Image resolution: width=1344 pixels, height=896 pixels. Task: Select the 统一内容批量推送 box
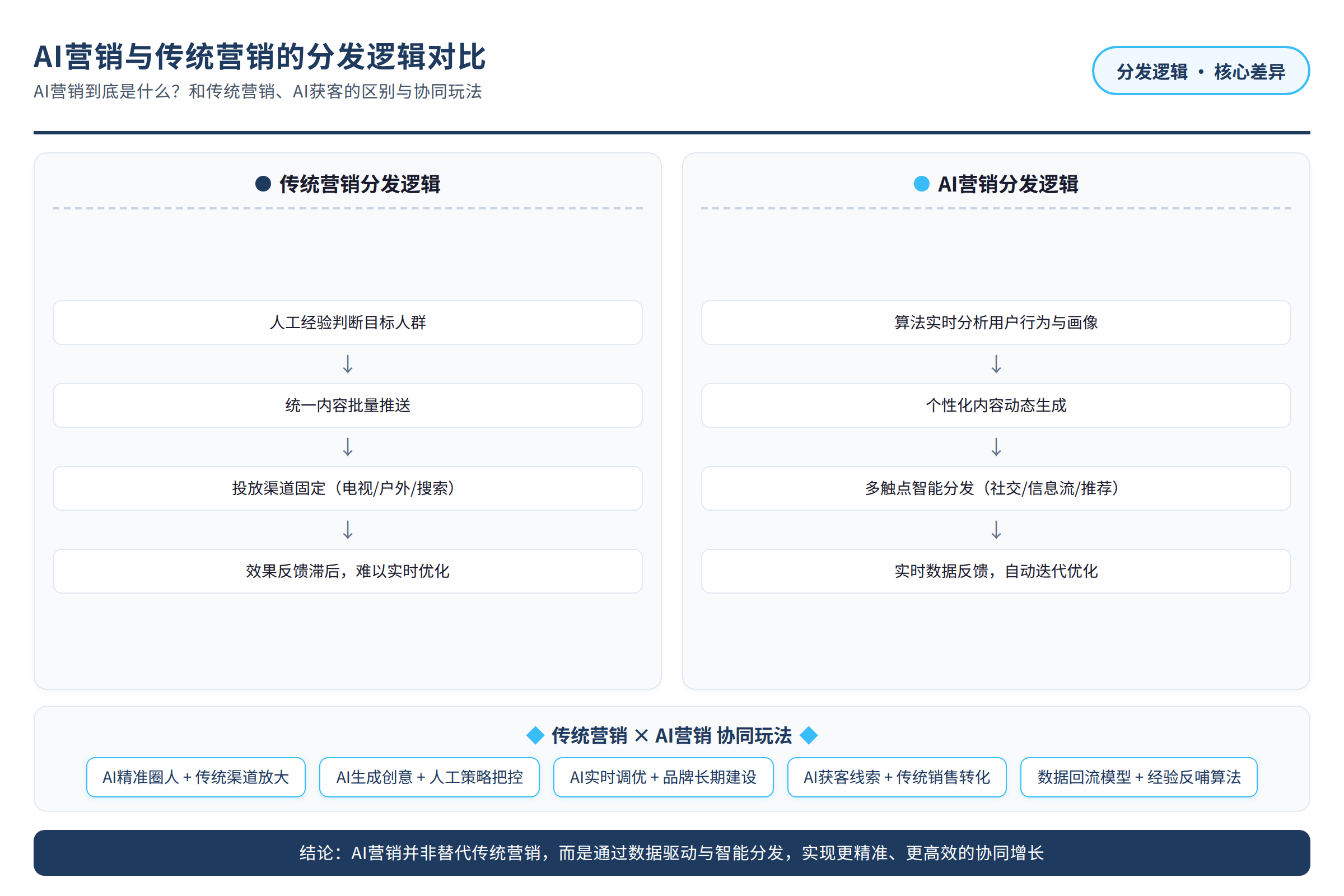click(x=347, y=405)
